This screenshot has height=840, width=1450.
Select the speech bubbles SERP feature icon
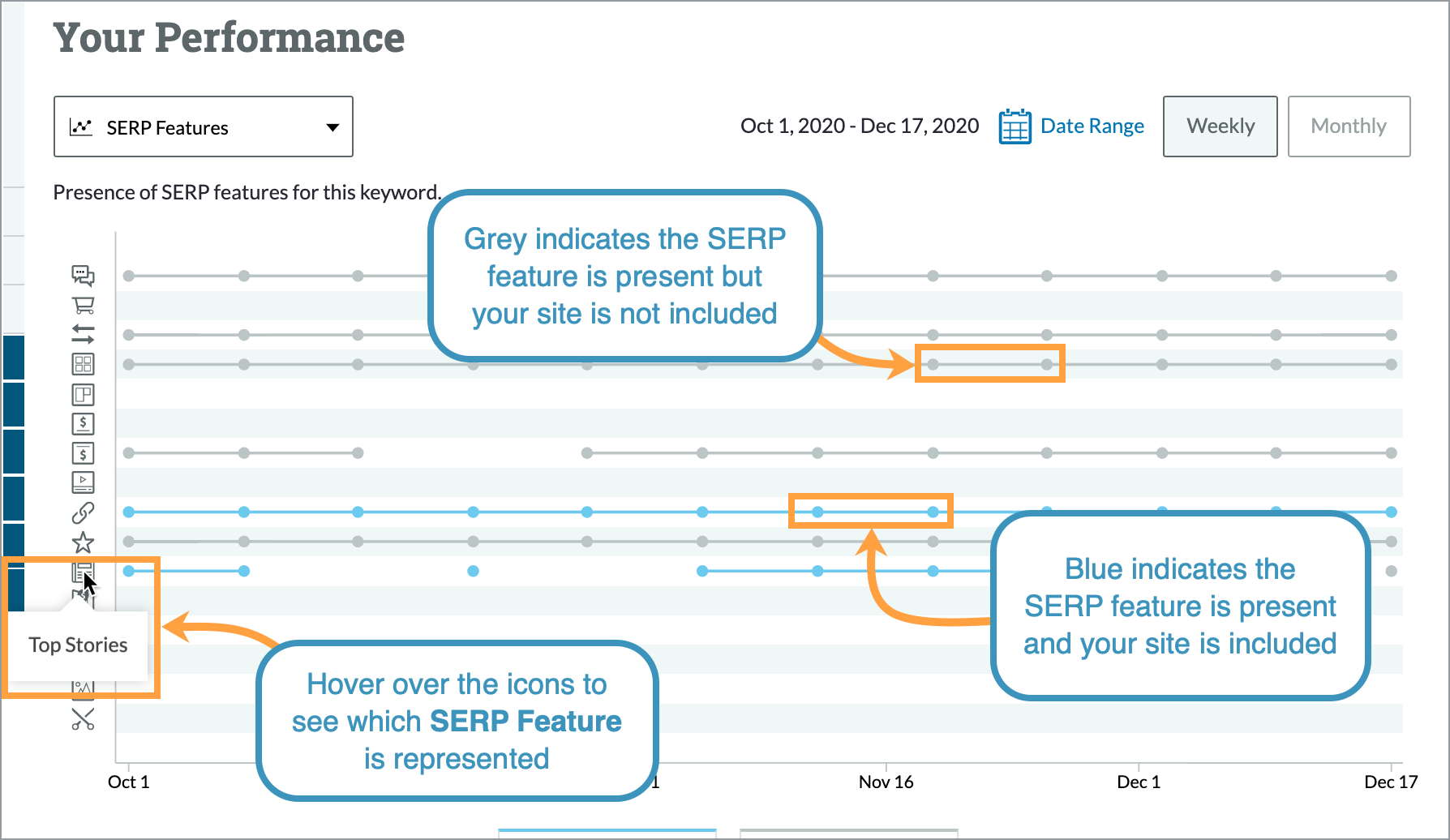point(84,276)
